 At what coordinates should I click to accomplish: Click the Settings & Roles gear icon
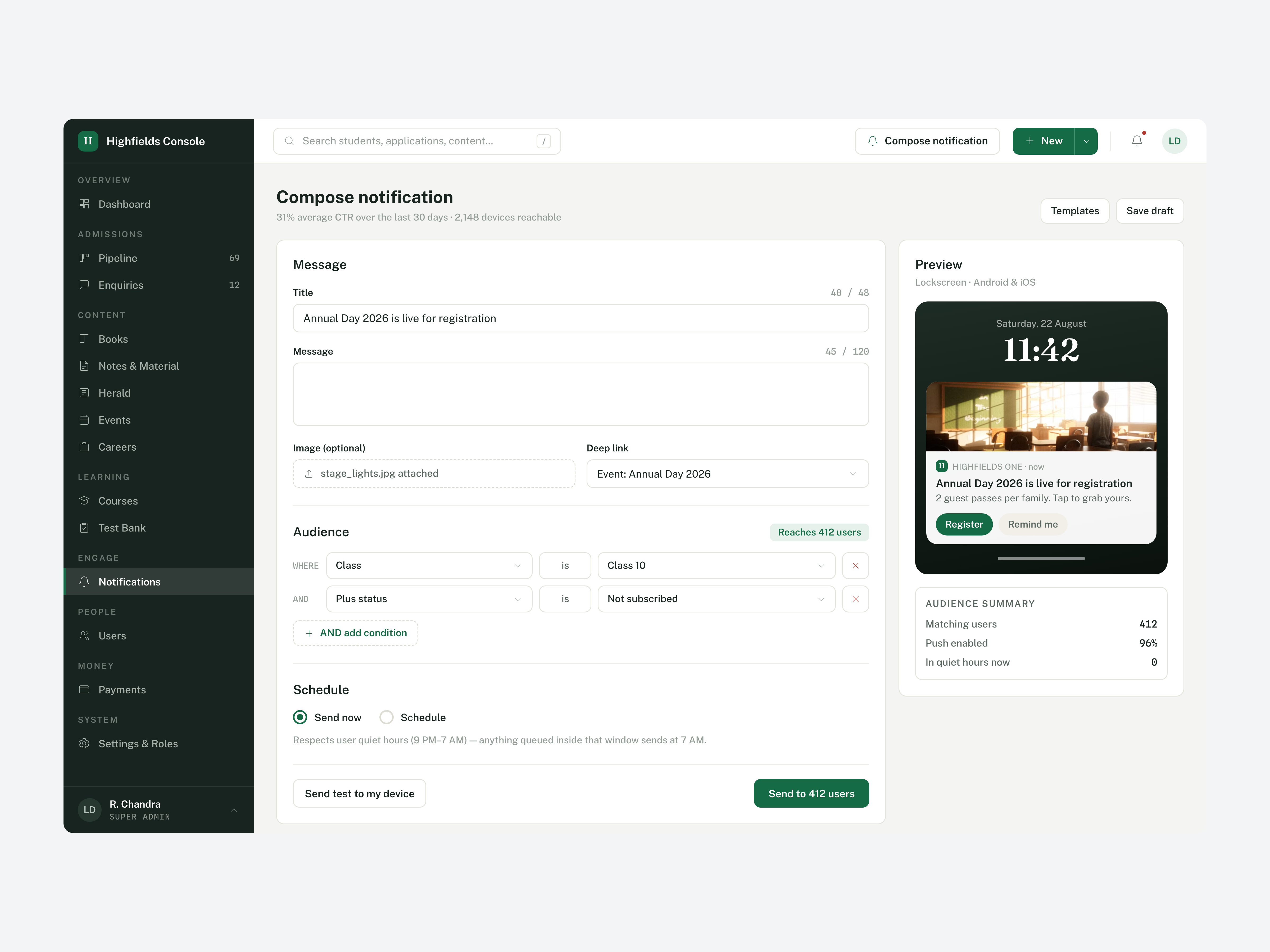84,744
